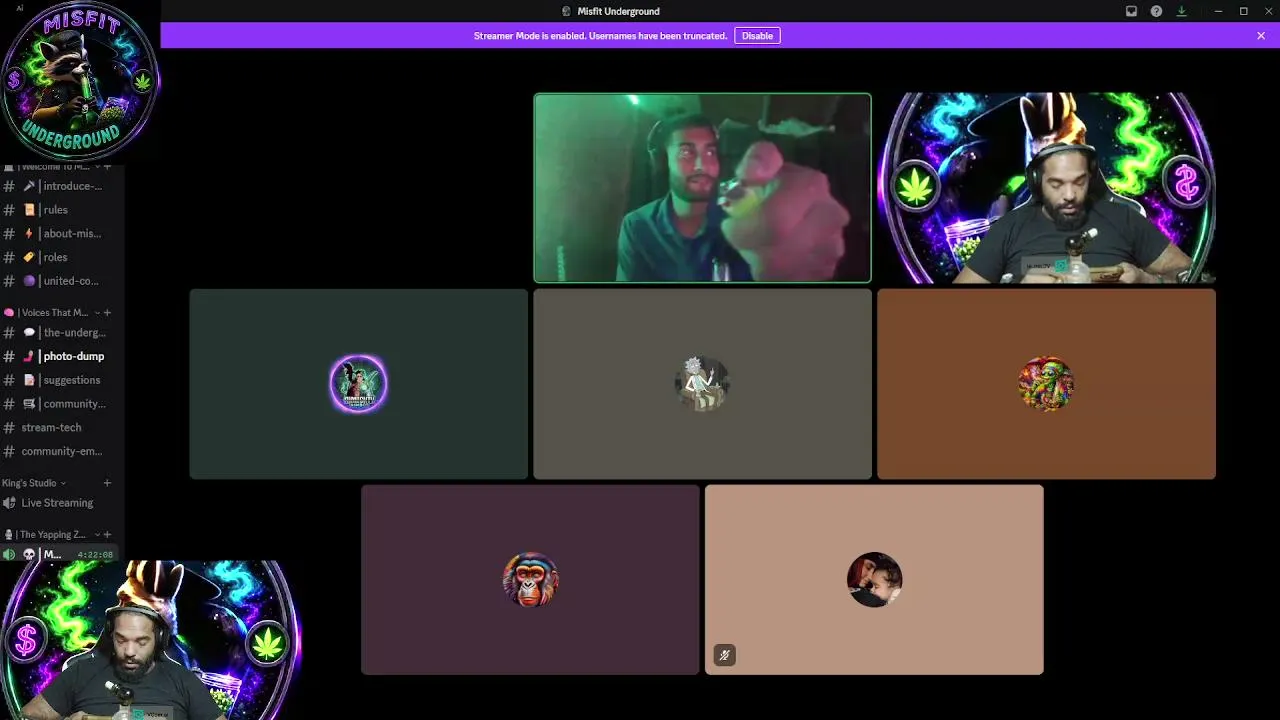Open the united-co... channel
Image resolution: width=1280 pixels, height=720 pixels.
tap(62, 281)
